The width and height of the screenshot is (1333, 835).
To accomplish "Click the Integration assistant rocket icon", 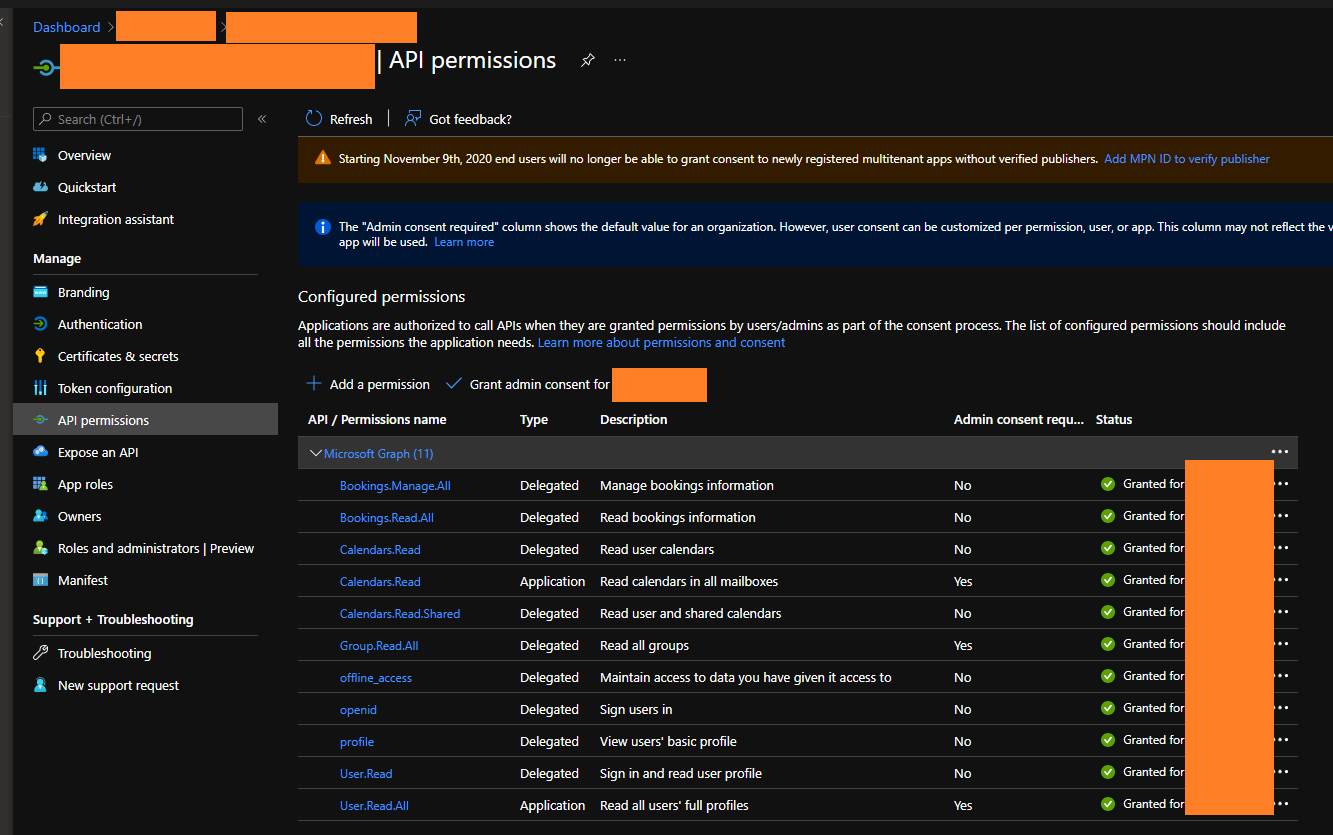I will click(40, 219).
